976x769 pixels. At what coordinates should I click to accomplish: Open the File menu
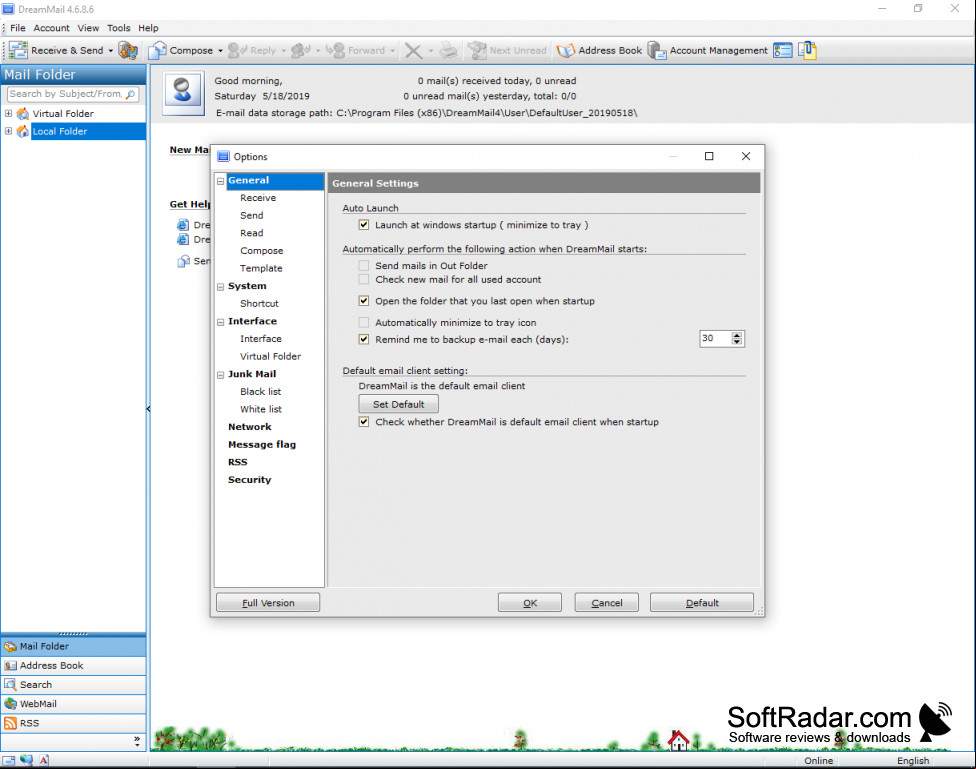pyautogui.click(x=17, y=28)
